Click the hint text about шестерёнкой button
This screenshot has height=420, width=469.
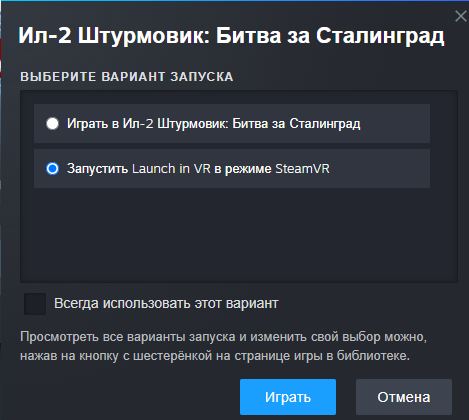point(215,356)
